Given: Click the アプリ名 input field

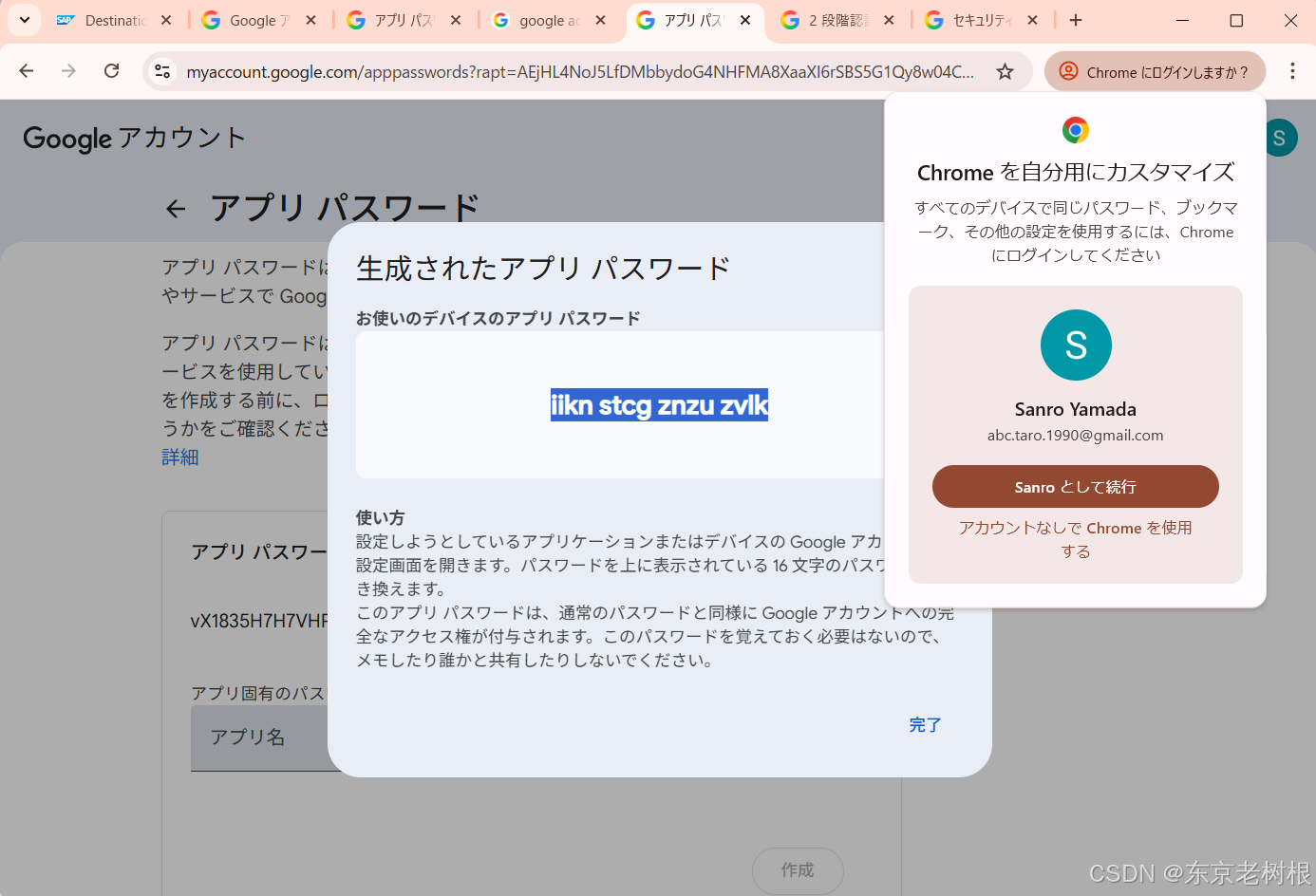Looking at the screenshot, I should pos(260,737).
